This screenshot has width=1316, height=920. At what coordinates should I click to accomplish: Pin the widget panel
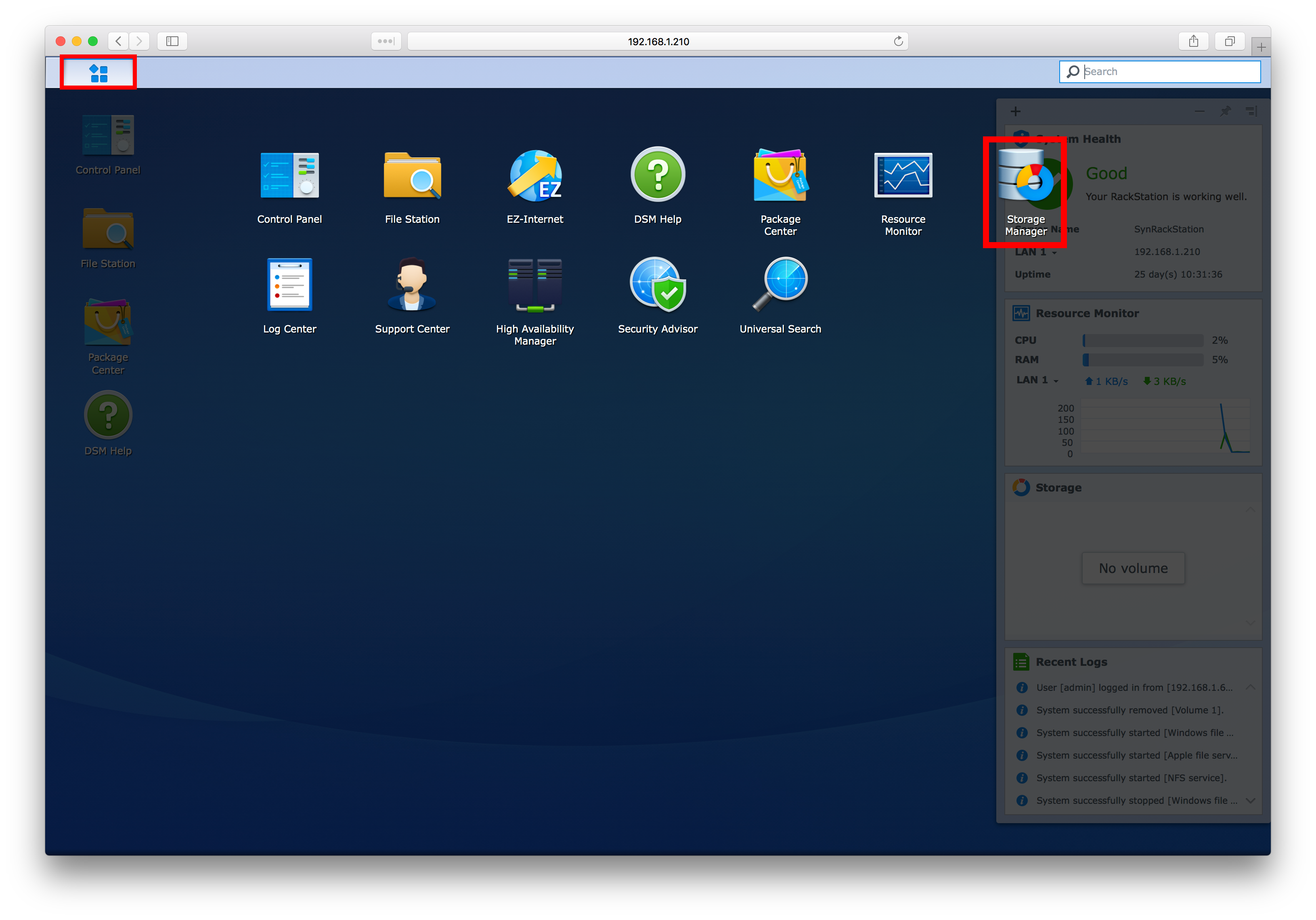(1226, 111)
